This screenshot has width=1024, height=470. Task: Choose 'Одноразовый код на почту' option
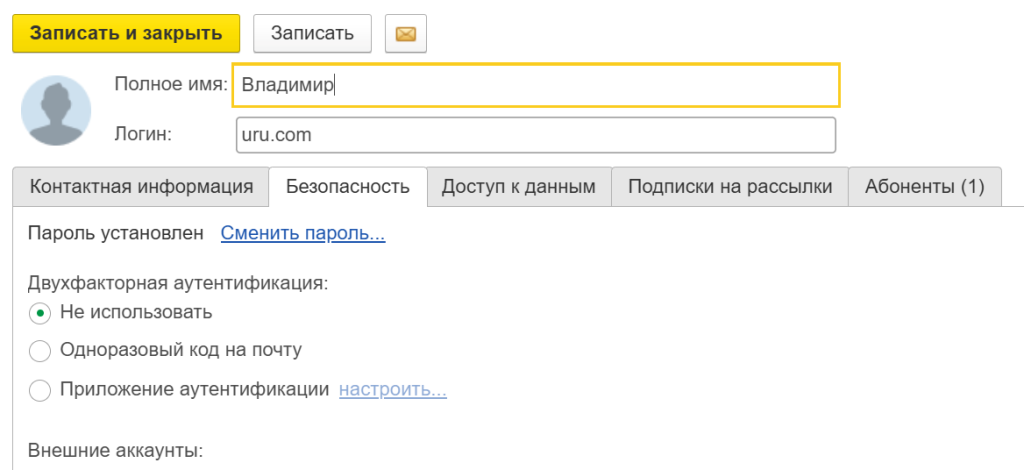pos(40,351)
